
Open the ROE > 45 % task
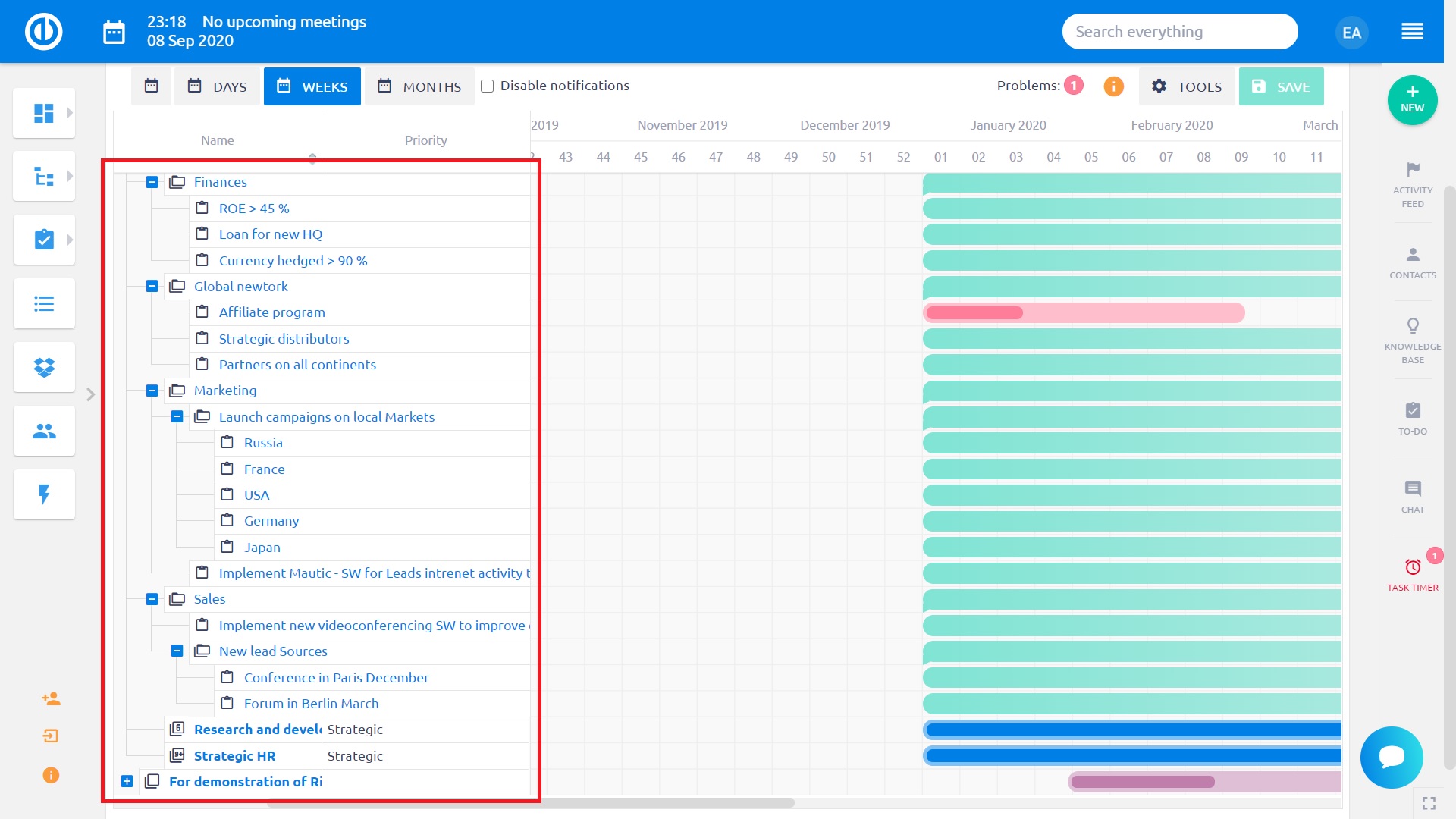(254, 209)
